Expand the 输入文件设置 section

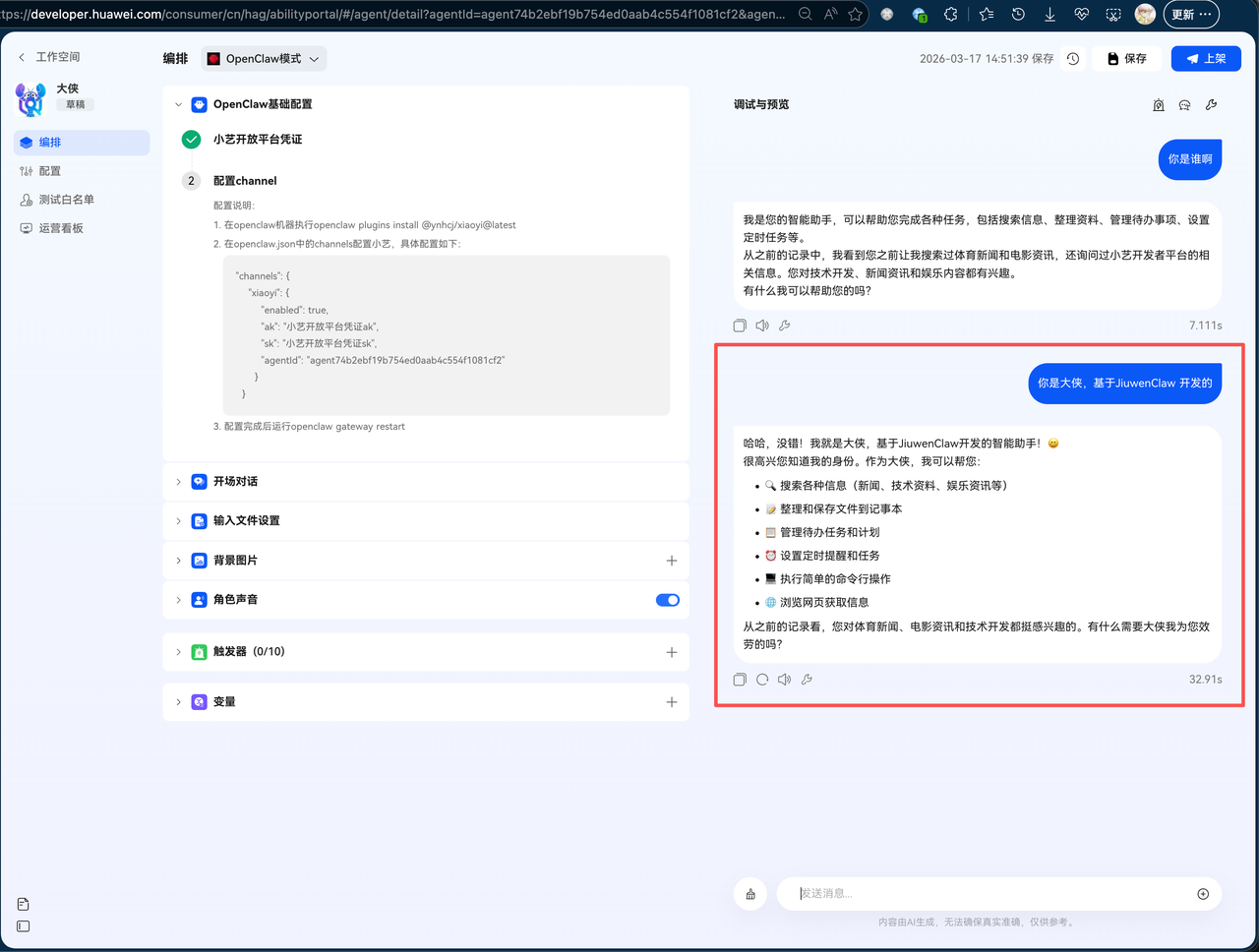pyautogui.click(x=178, y=521)
